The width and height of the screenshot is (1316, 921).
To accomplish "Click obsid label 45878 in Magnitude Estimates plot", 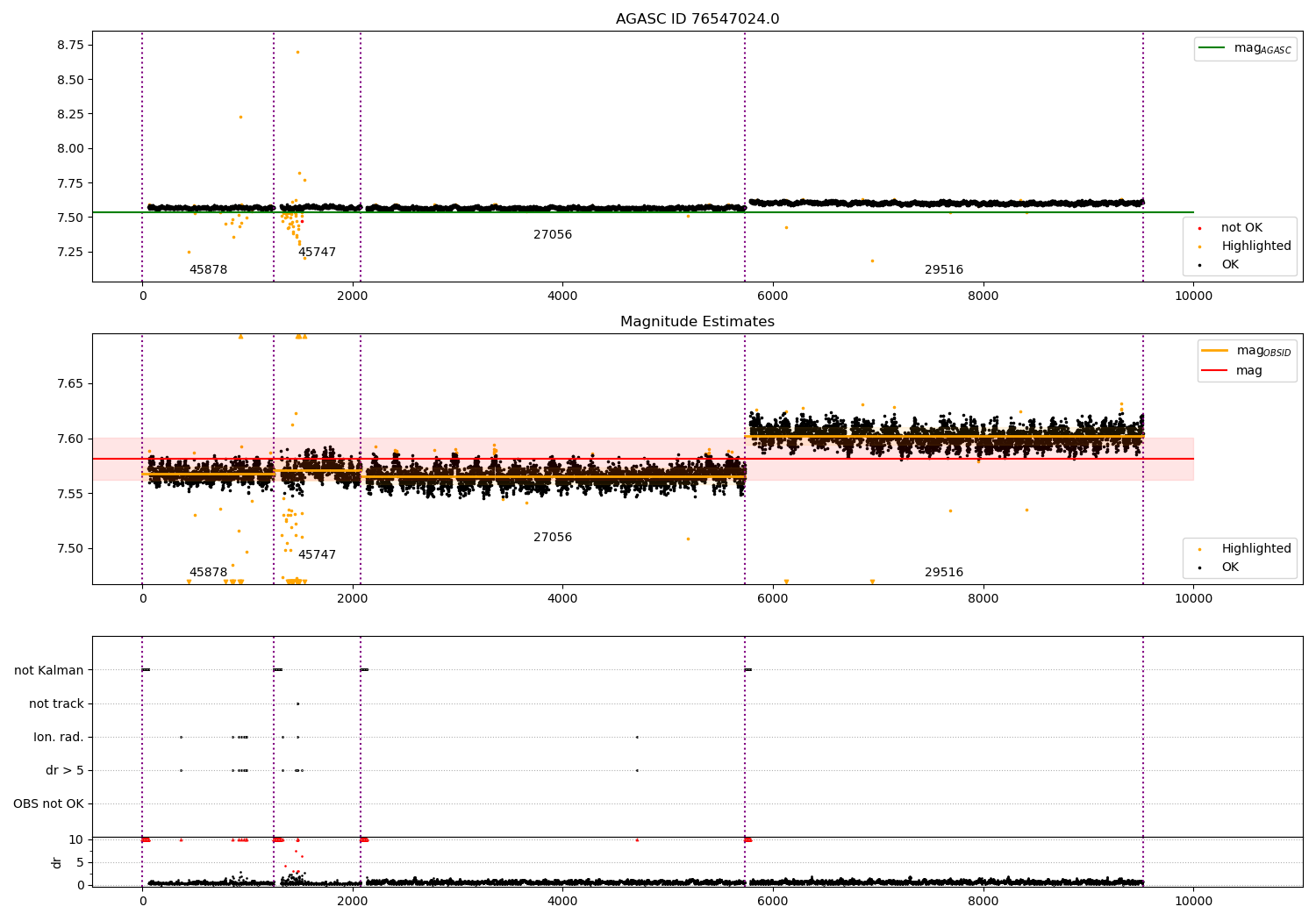I will pyautogui.click(x=209, y=573).
